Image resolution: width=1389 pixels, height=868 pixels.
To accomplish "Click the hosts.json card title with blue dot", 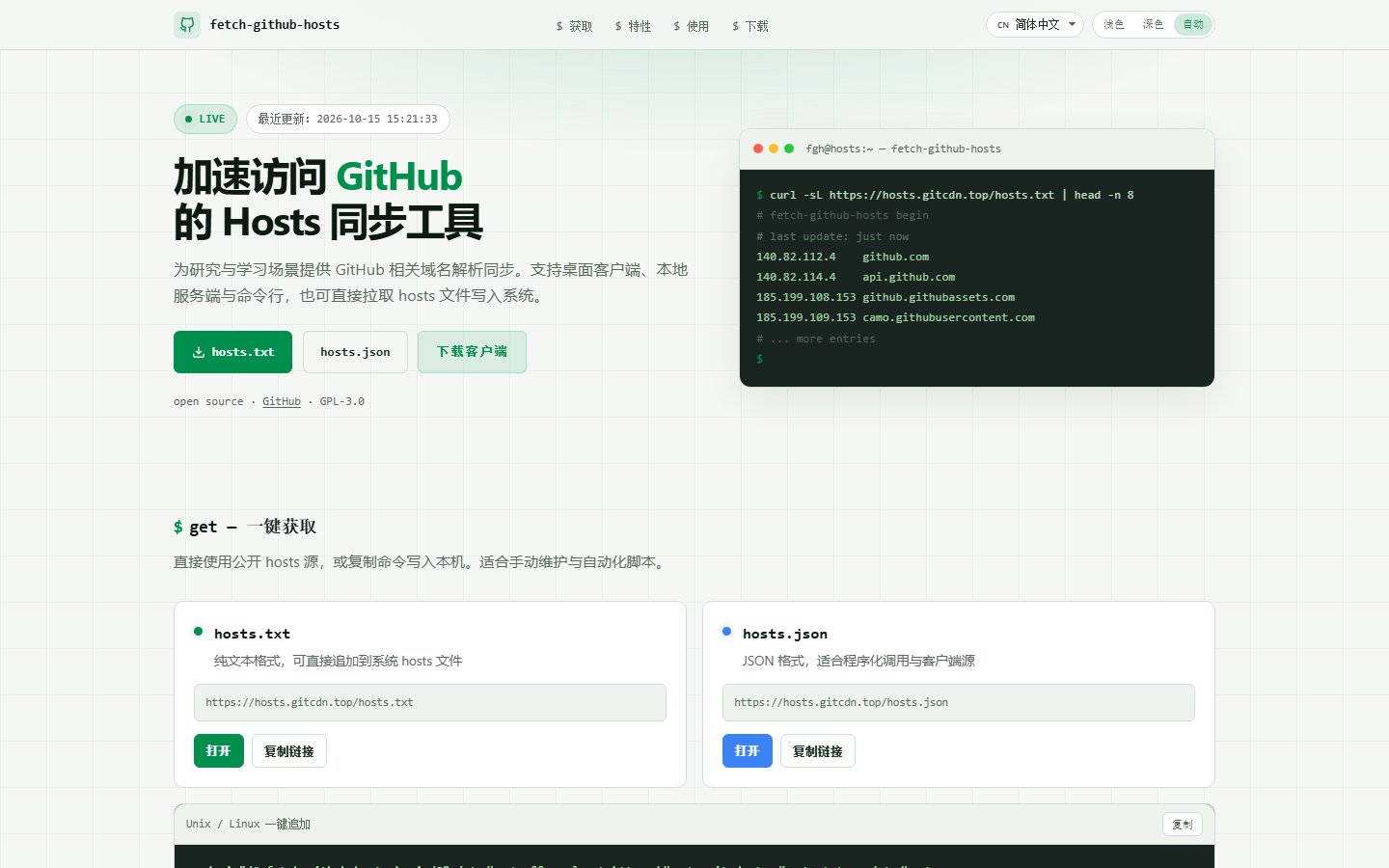I will (x=776, y=634).
